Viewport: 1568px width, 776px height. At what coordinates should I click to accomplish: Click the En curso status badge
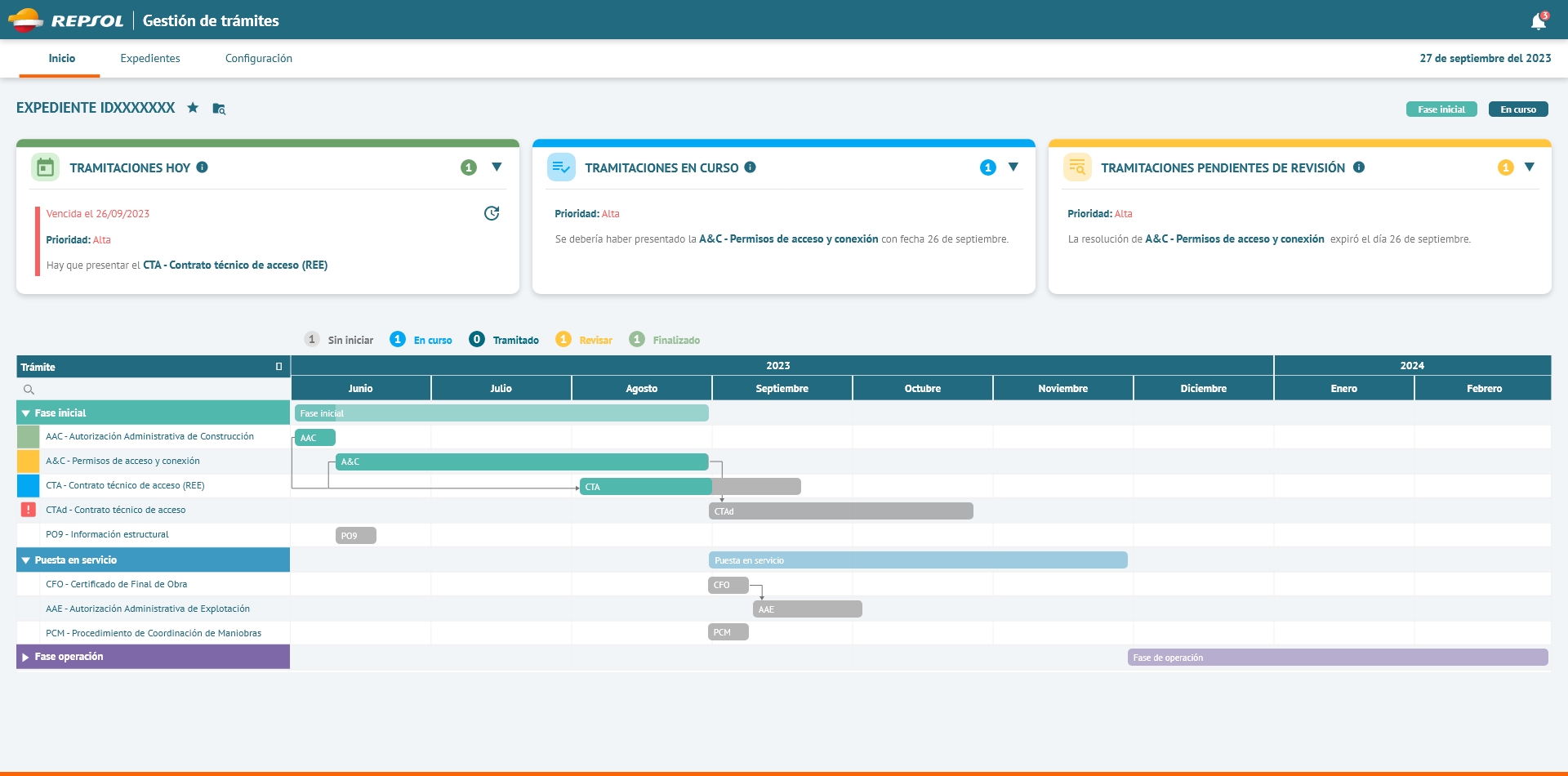tap(1518, 109)
